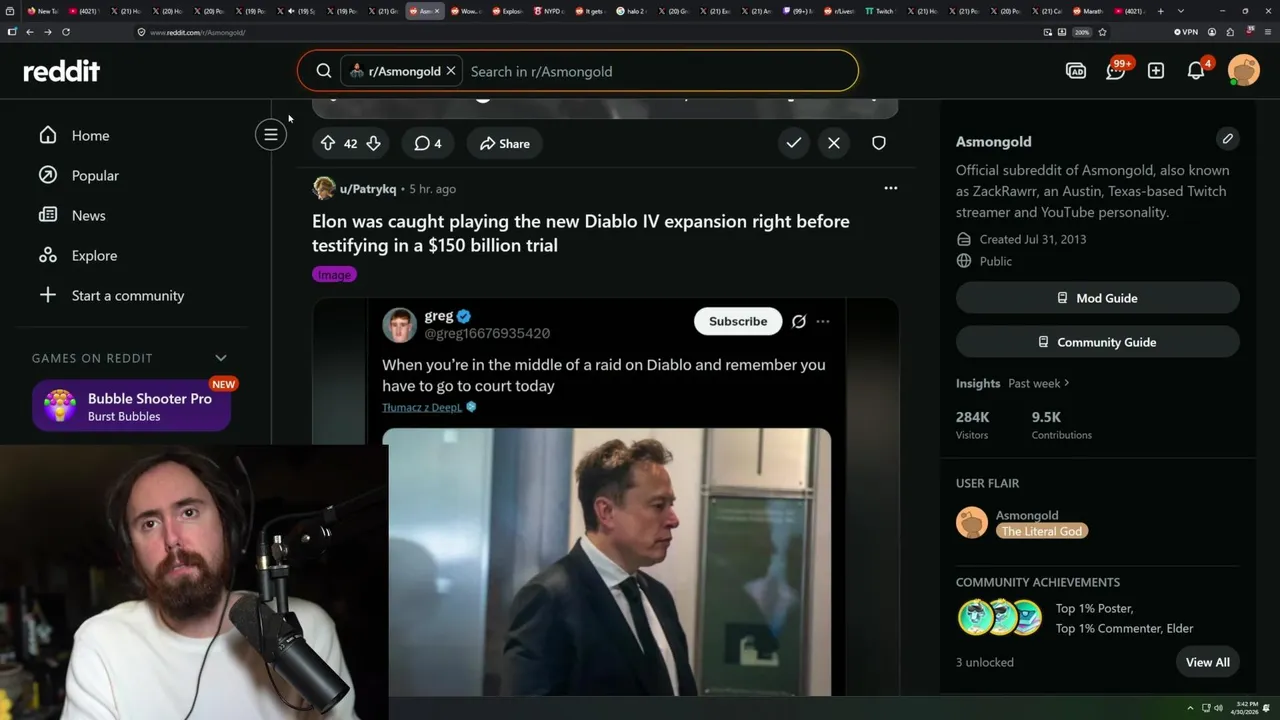Edit community details with pencil icon
1280x720 pixels.
click(x=1227, y=139)
